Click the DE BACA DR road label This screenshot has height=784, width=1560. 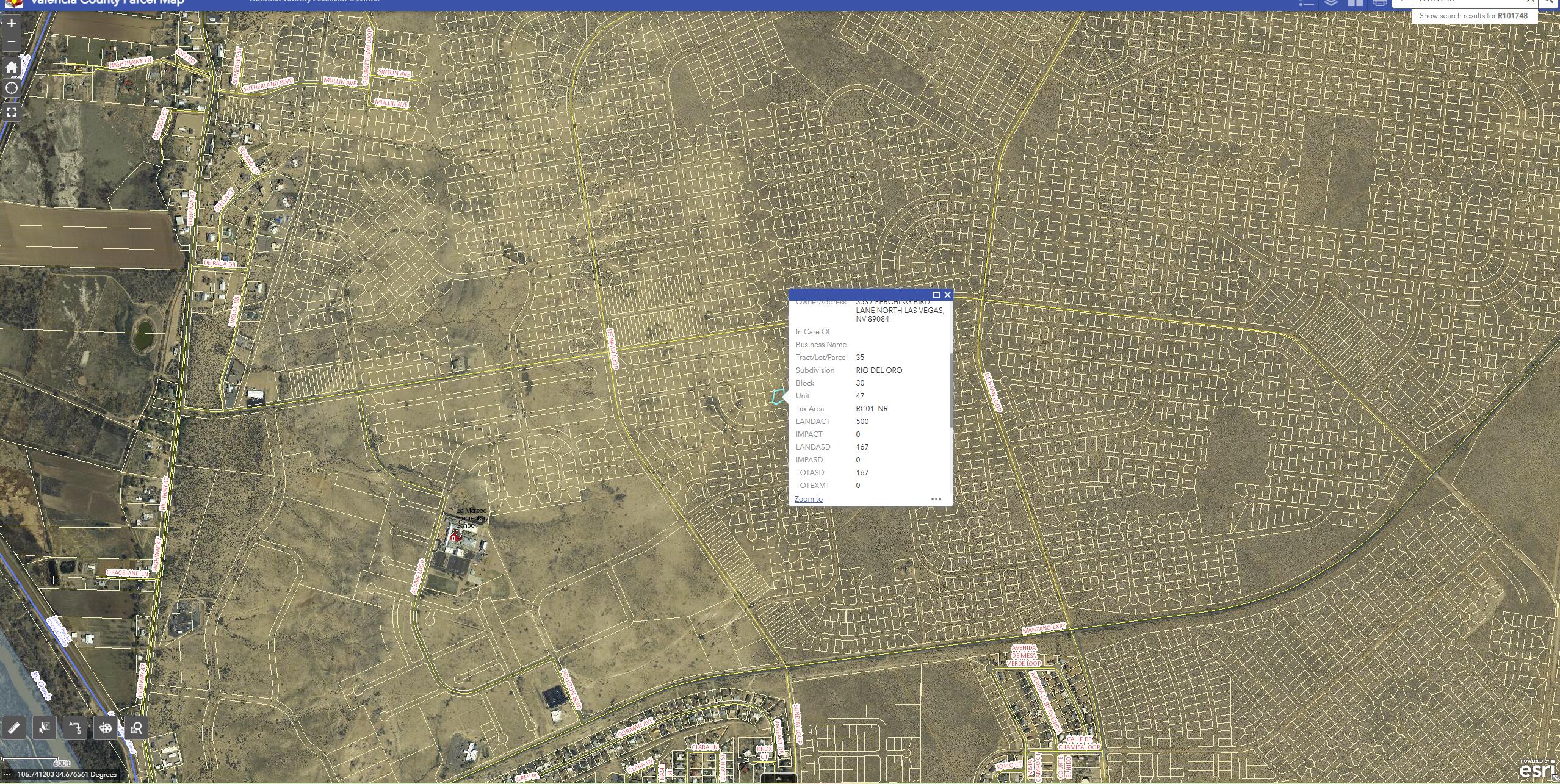(x=219, y=264)
